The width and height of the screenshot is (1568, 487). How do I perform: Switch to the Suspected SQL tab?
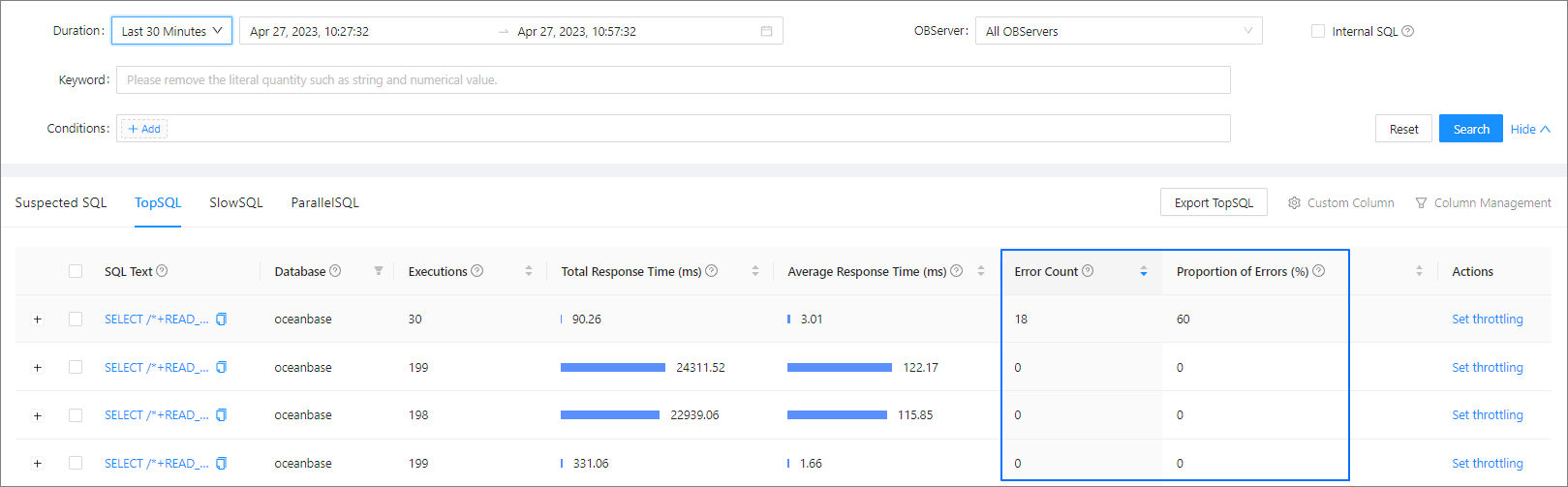point(61,202)
